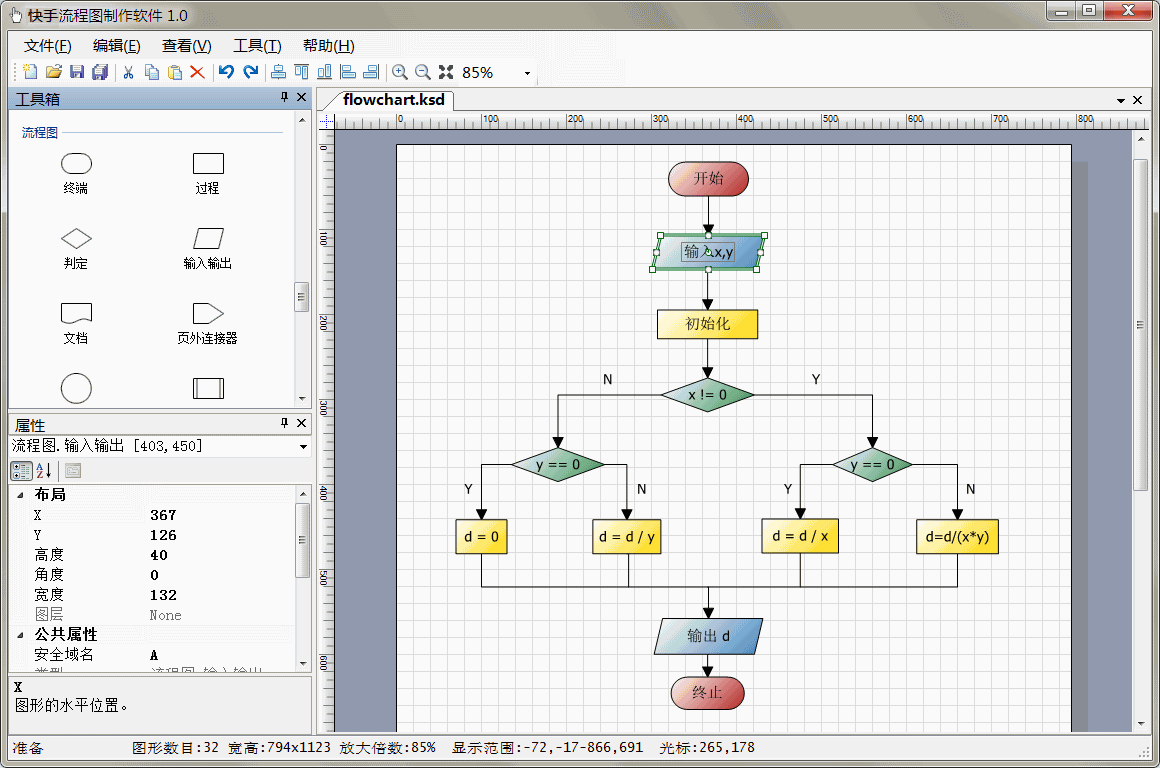Cut the selected shape with scissors icon
This screenshot has width=1160, height=768.
pos(128,72)
